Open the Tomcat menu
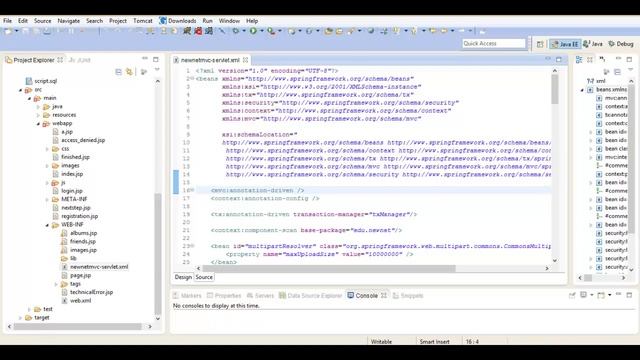The width and height of the screenshot is (640, 360). pos(142,20)
